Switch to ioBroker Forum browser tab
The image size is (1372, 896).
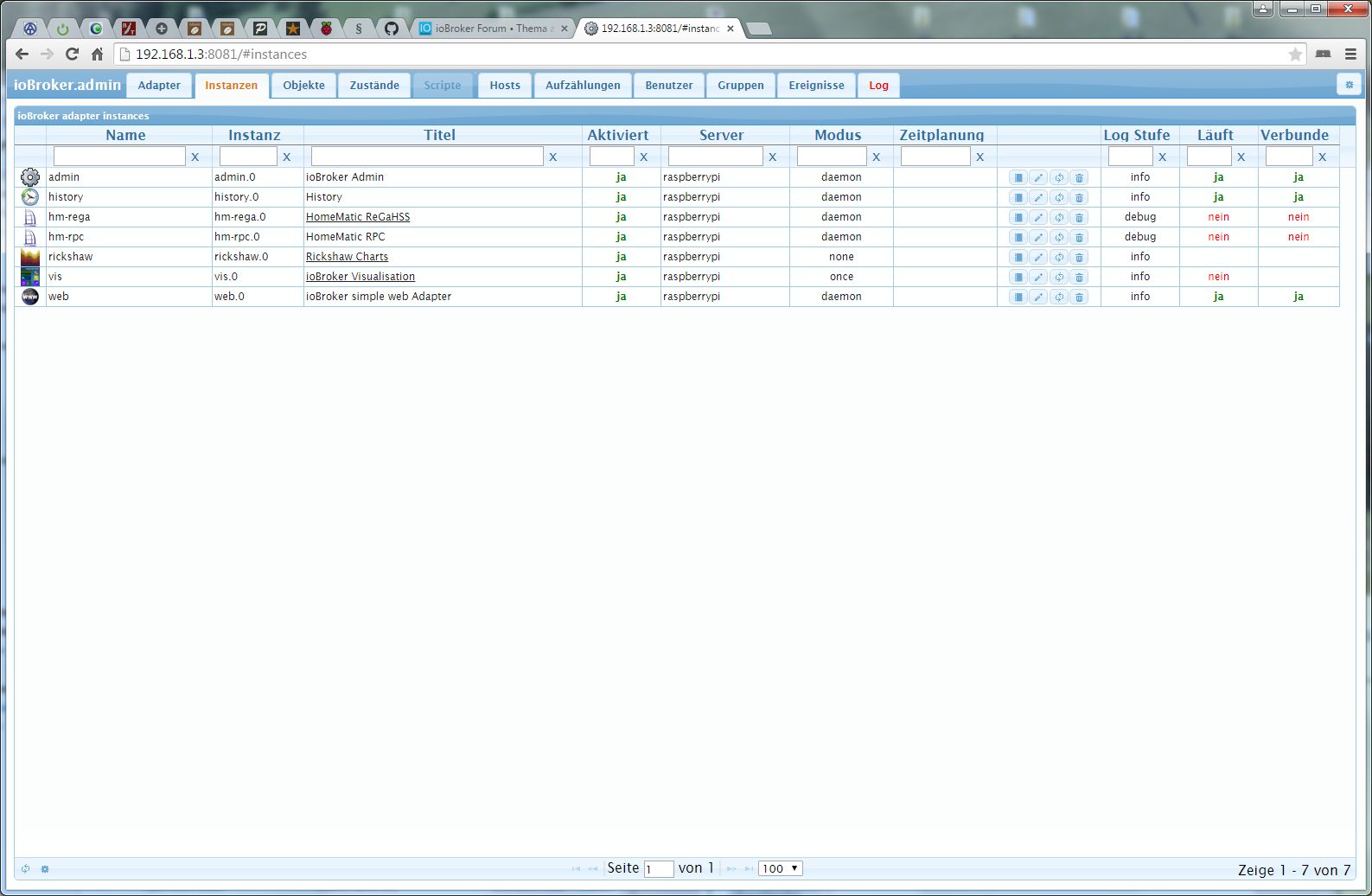pos(491,29)
